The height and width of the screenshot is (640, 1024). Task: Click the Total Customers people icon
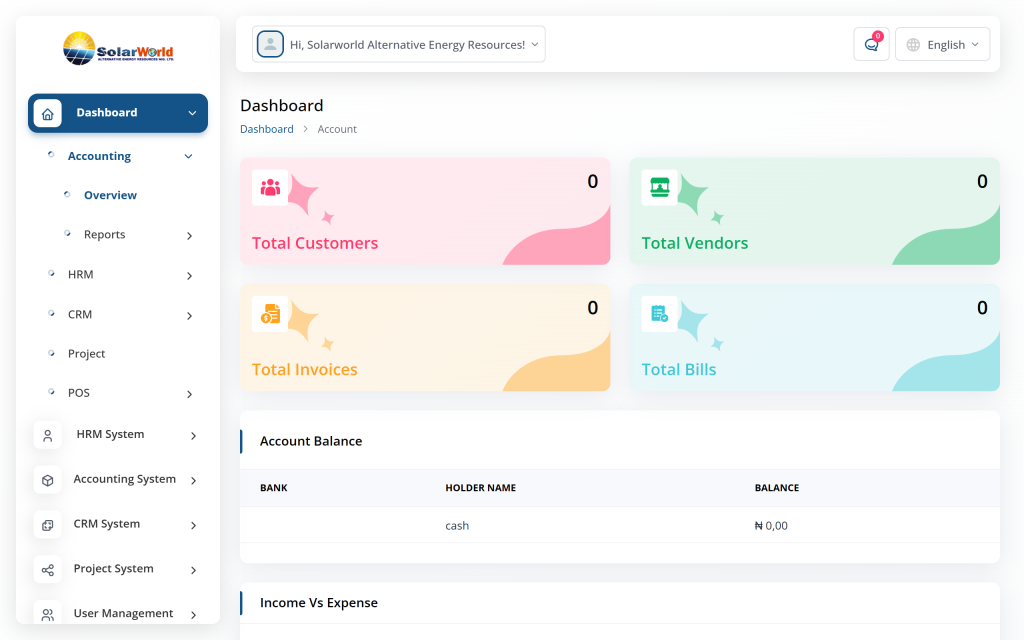[270, 187]
